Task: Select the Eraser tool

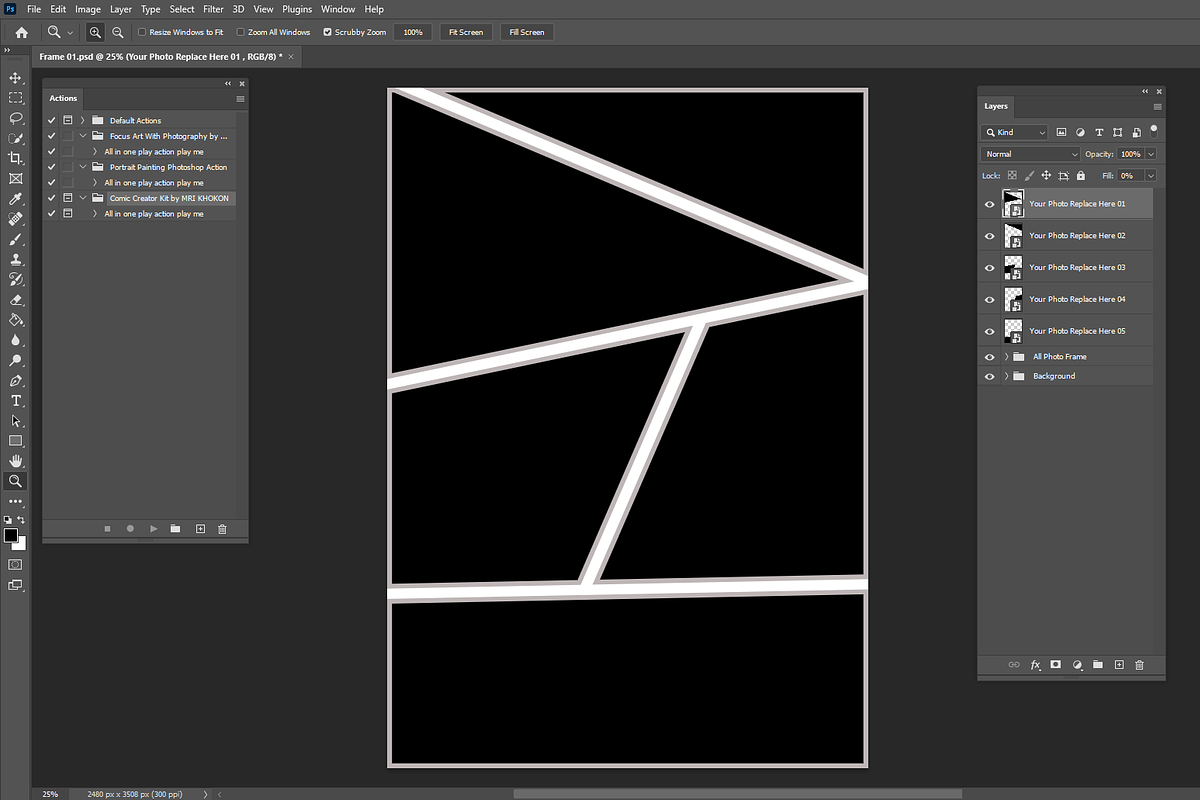Action: (x=15, y=300)
